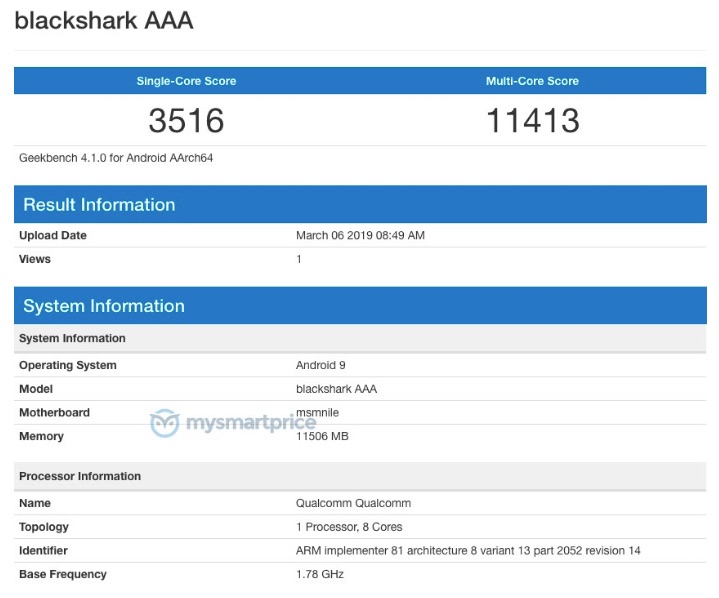Select the Motherboard label
719x598 pixels.
[x=54, y=412]
